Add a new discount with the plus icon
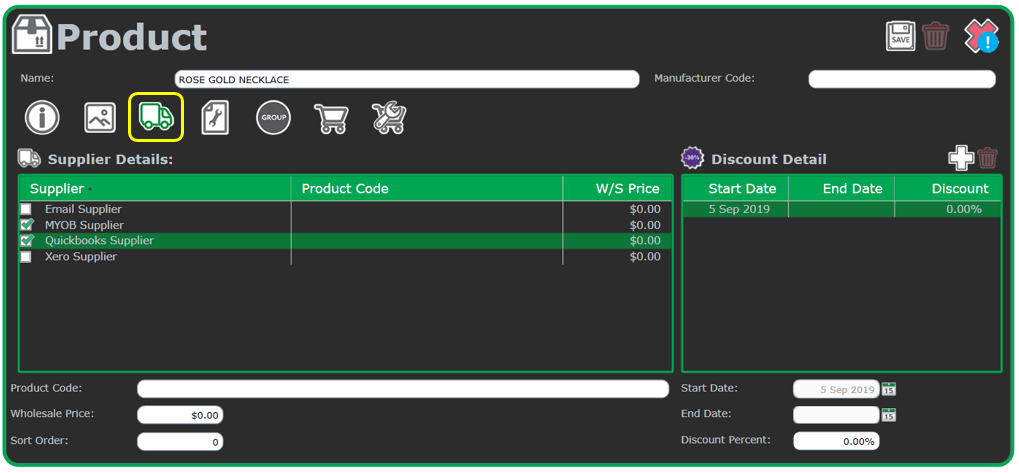Screen dimensions: 1019x473 (x=961, y=159)
